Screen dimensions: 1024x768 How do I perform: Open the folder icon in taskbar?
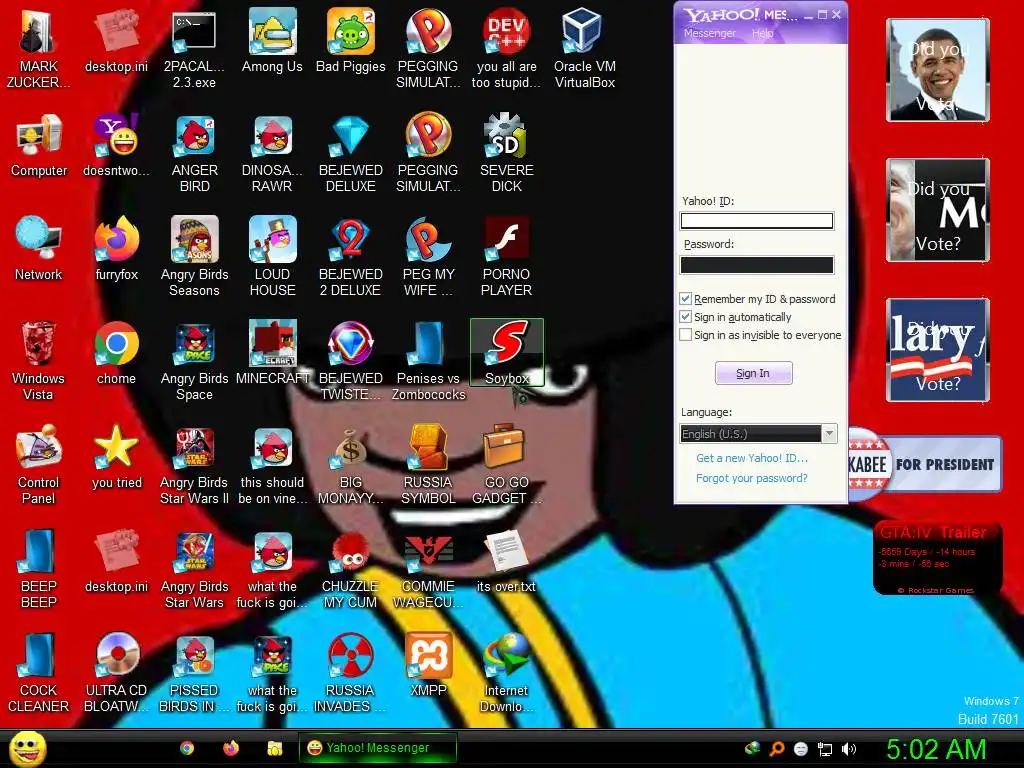coord(274,748)
